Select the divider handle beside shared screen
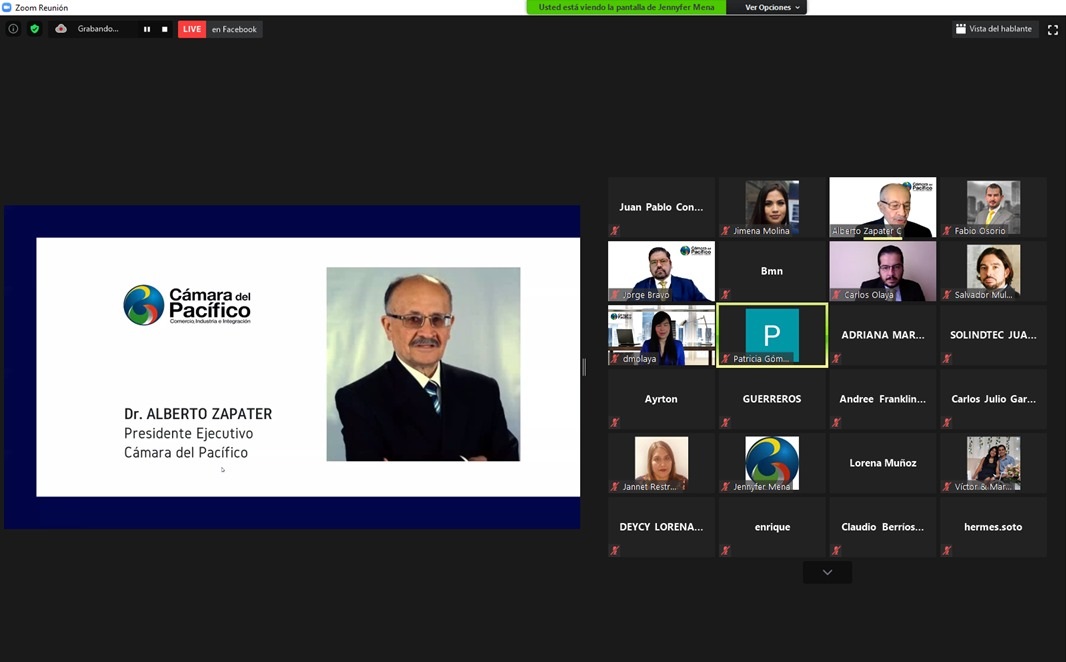Screen dimensions: 1066x662 (584, 367)
